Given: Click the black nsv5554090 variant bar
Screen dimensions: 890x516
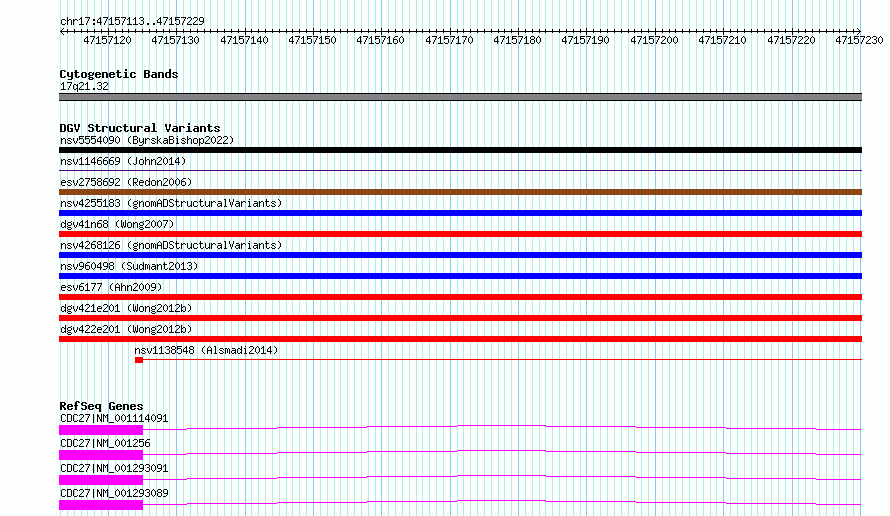Looking at the screenshot, I should (x=460, y=150).
